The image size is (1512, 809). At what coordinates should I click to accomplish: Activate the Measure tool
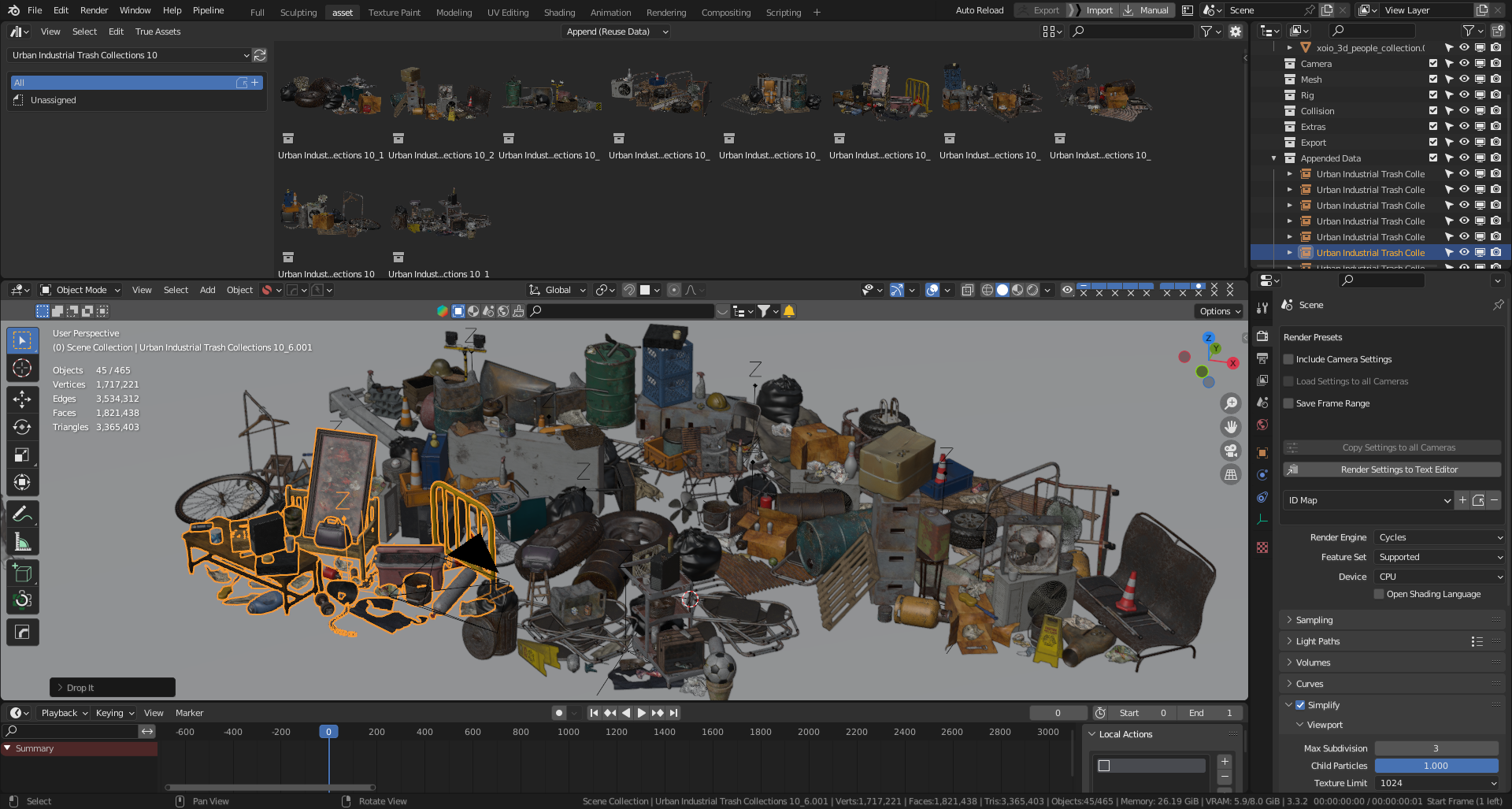point(22,542)
